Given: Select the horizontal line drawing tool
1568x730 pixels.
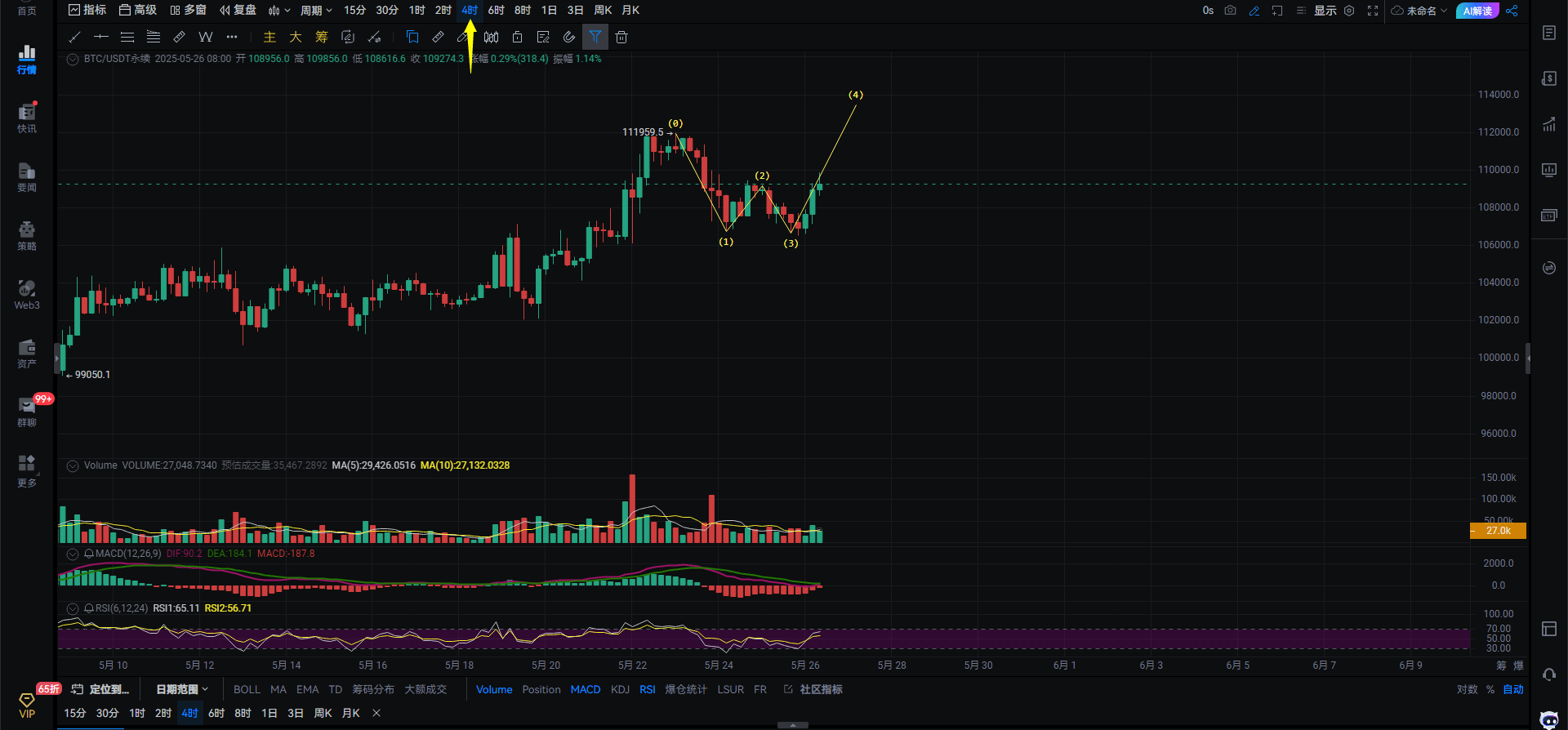Looking at the screenshot, I should (101, 37).
